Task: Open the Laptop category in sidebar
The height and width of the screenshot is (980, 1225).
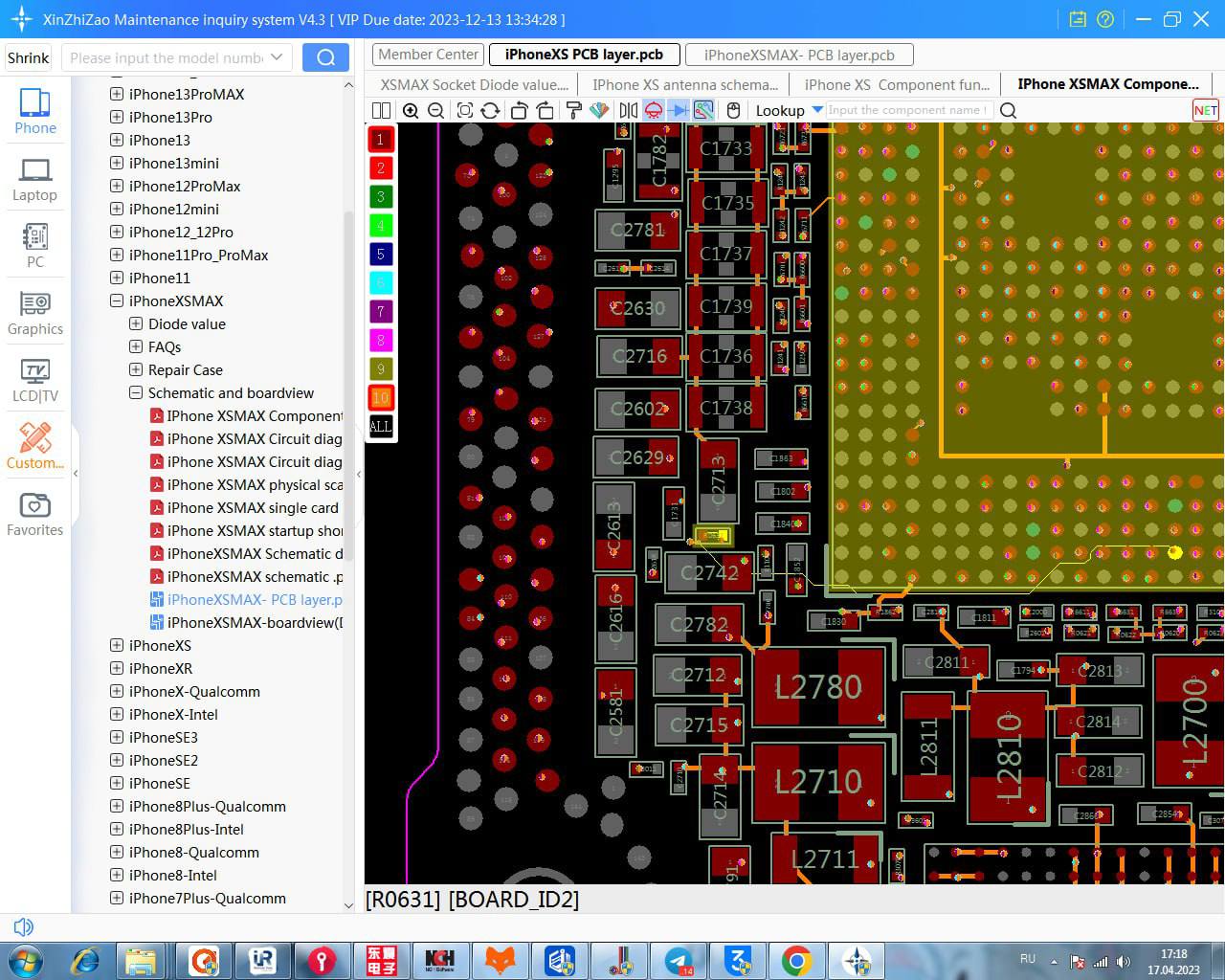Action: [35, 179]
